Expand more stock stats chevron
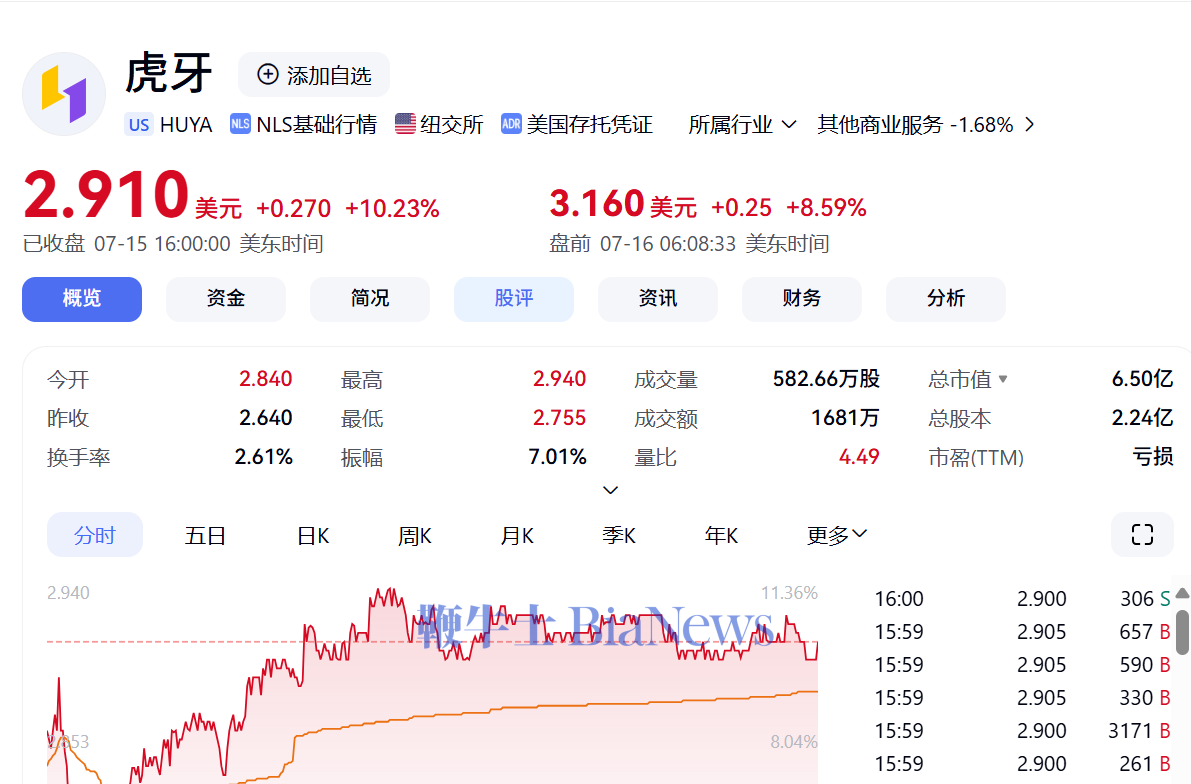 610,490
